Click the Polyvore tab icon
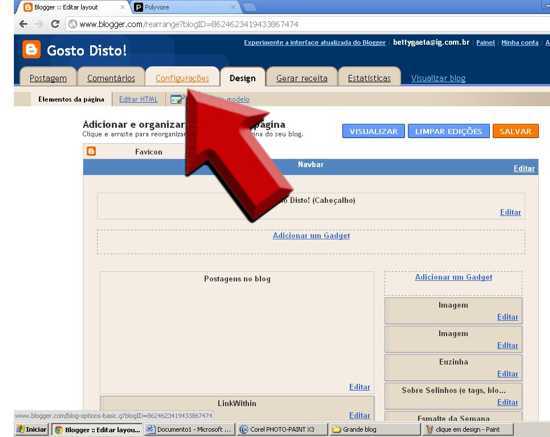The height and width of the screenshot is (437, 550). 139,7
